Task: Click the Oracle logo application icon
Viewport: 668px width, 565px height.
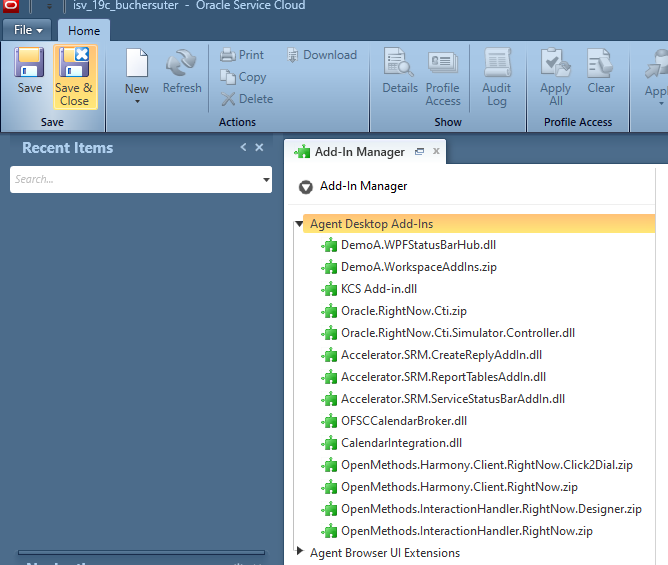Action: tap(10, 6)
